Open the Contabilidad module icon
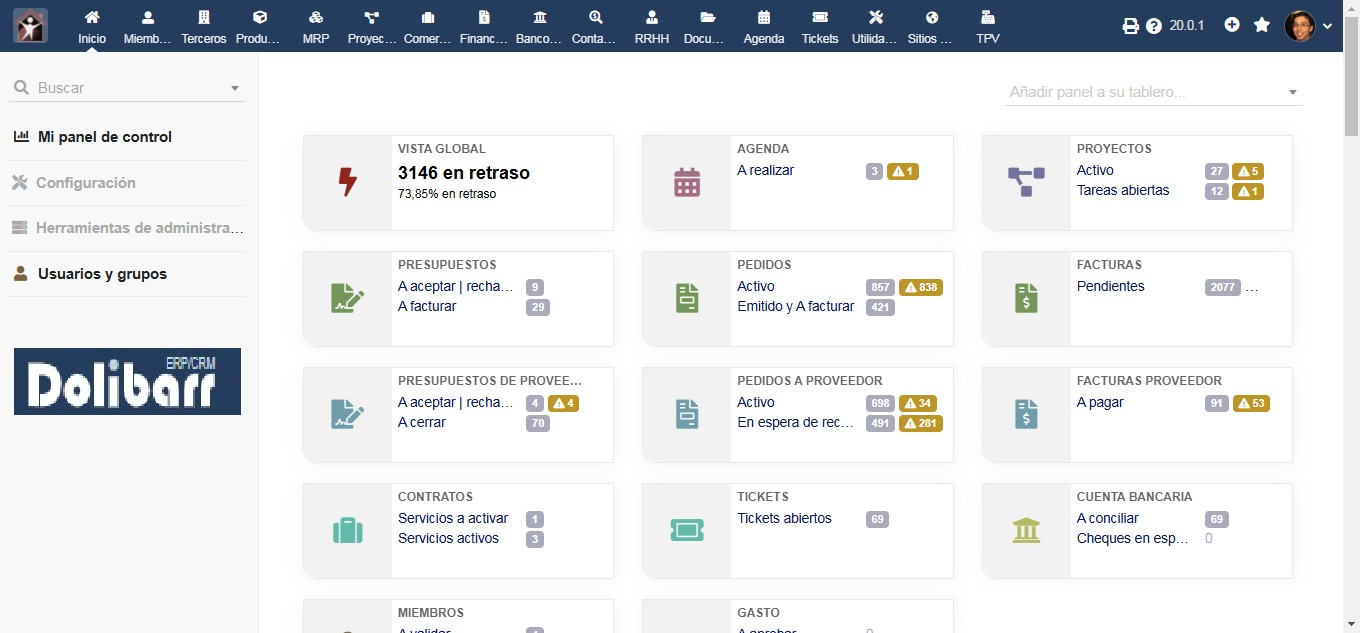The width and height of the screenshot is (1360, 633). [596, 27]
